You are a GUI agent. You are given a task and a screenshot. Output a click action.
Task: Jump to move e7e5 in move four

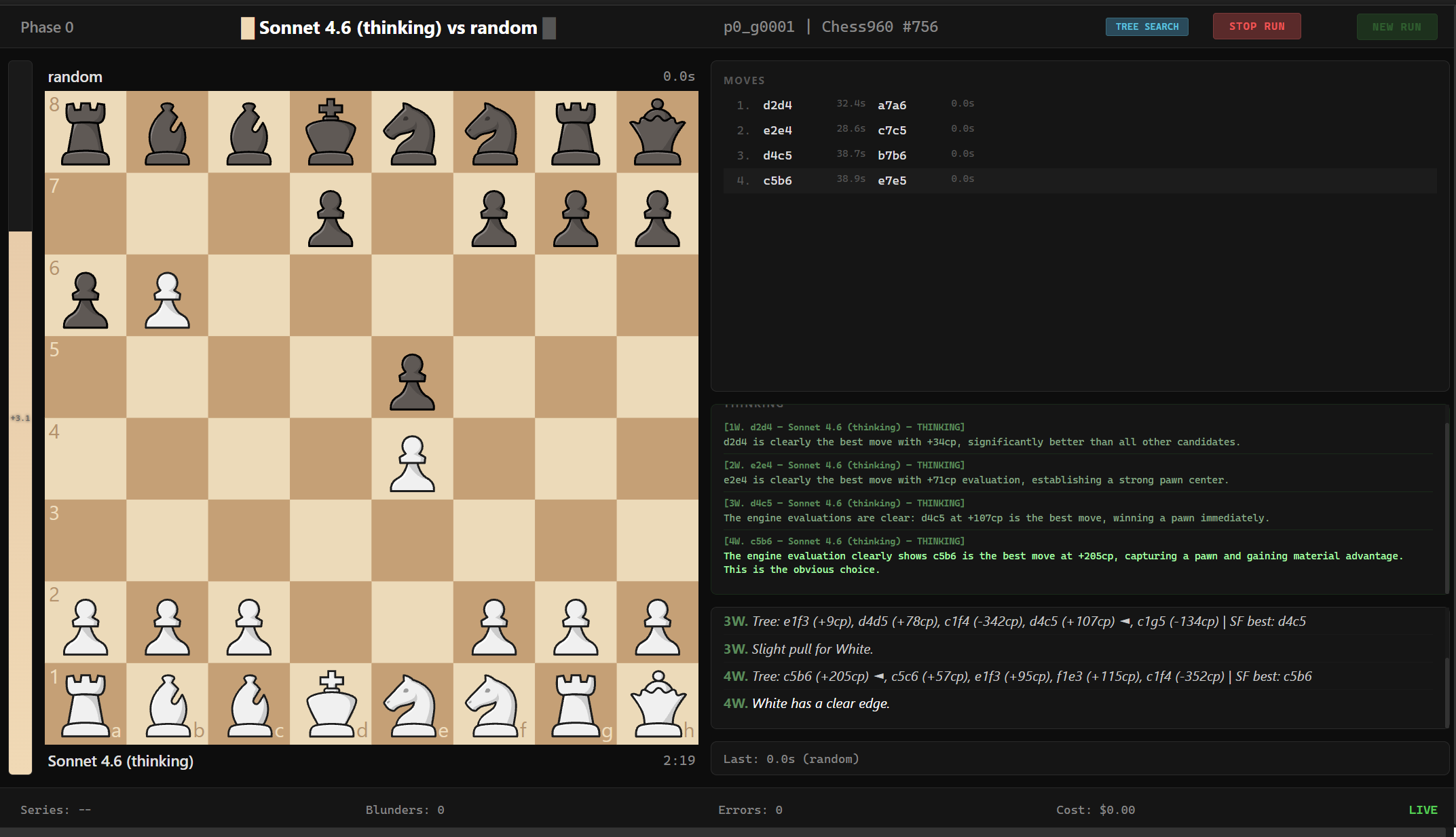892,180
